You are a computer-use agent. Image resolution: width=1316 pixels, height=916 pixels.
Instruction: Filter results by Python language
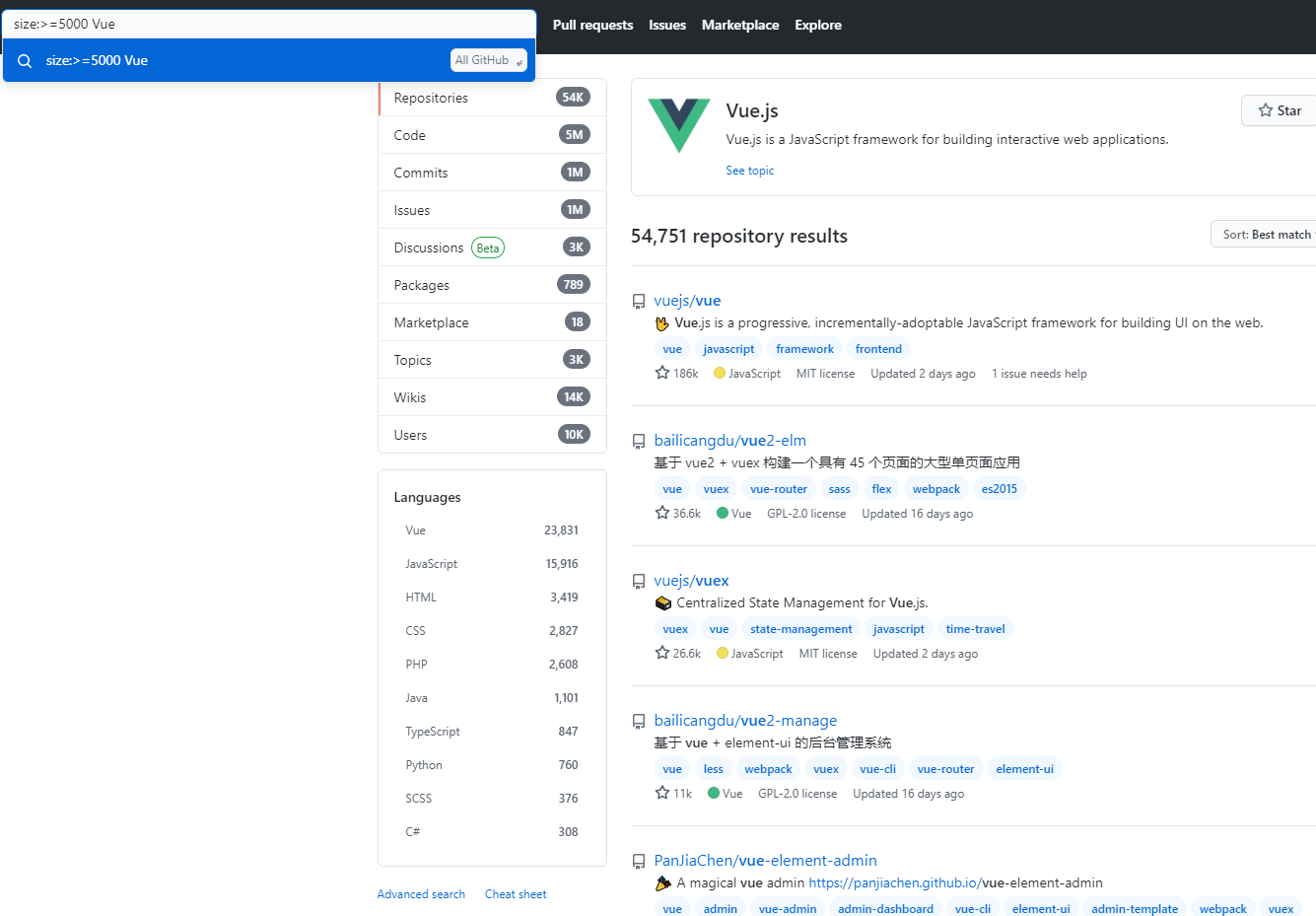tap(492, 765)
